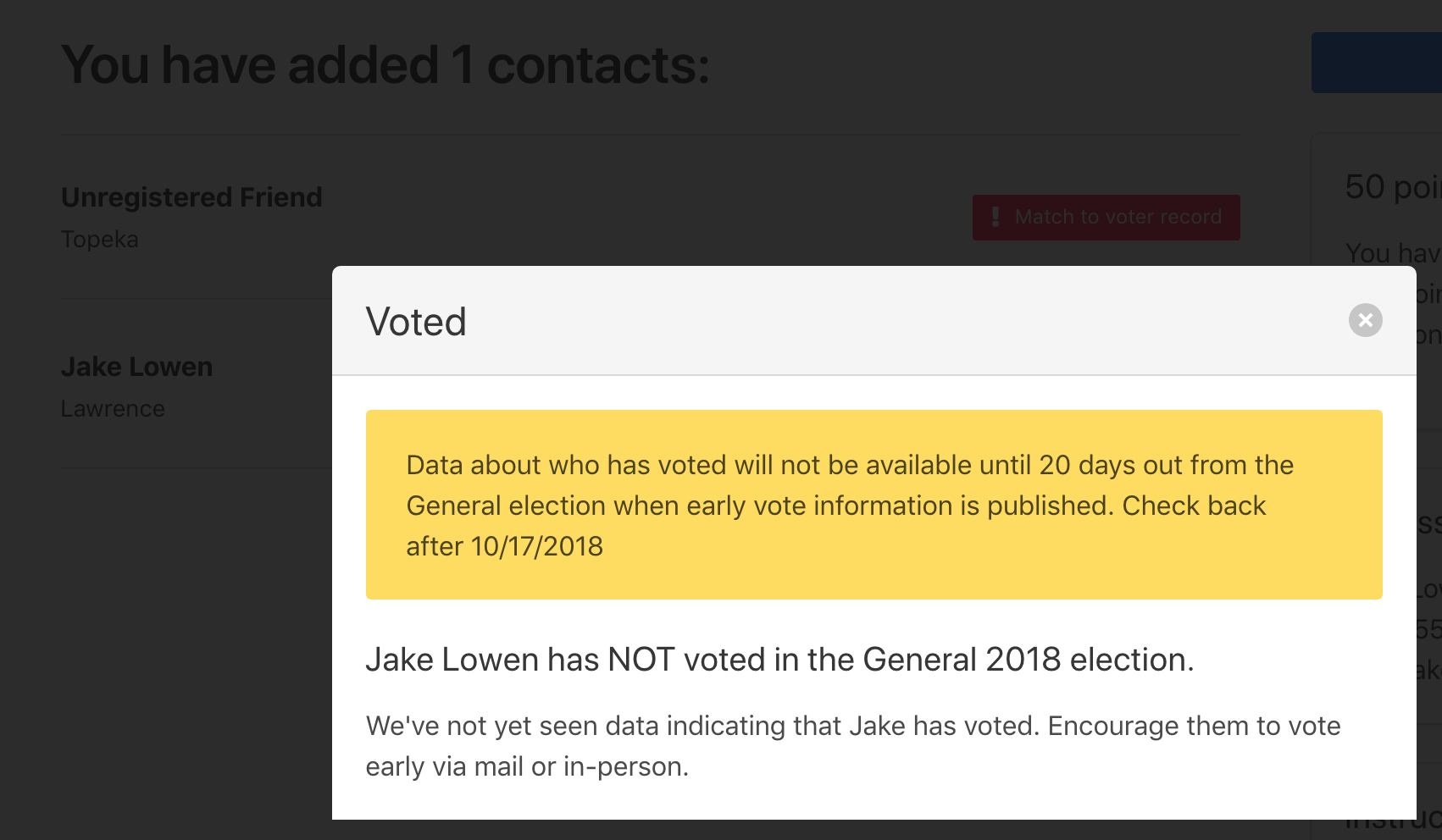
Task: Click the 10/17/2018 date in the notice
Action: tap(537, 546)
